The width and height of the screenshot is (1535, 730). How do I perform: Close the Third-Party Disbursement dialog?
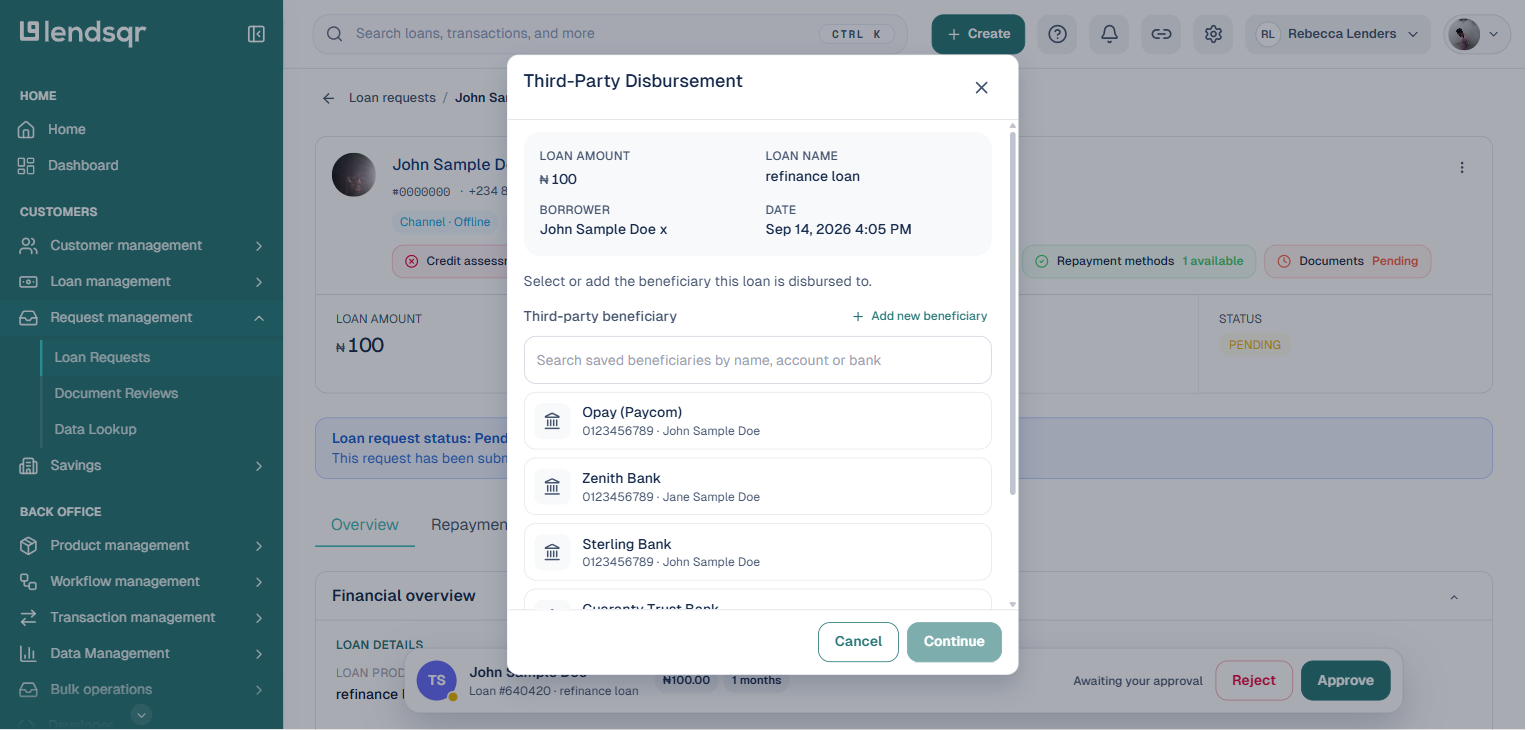click(x=981, y=88)
